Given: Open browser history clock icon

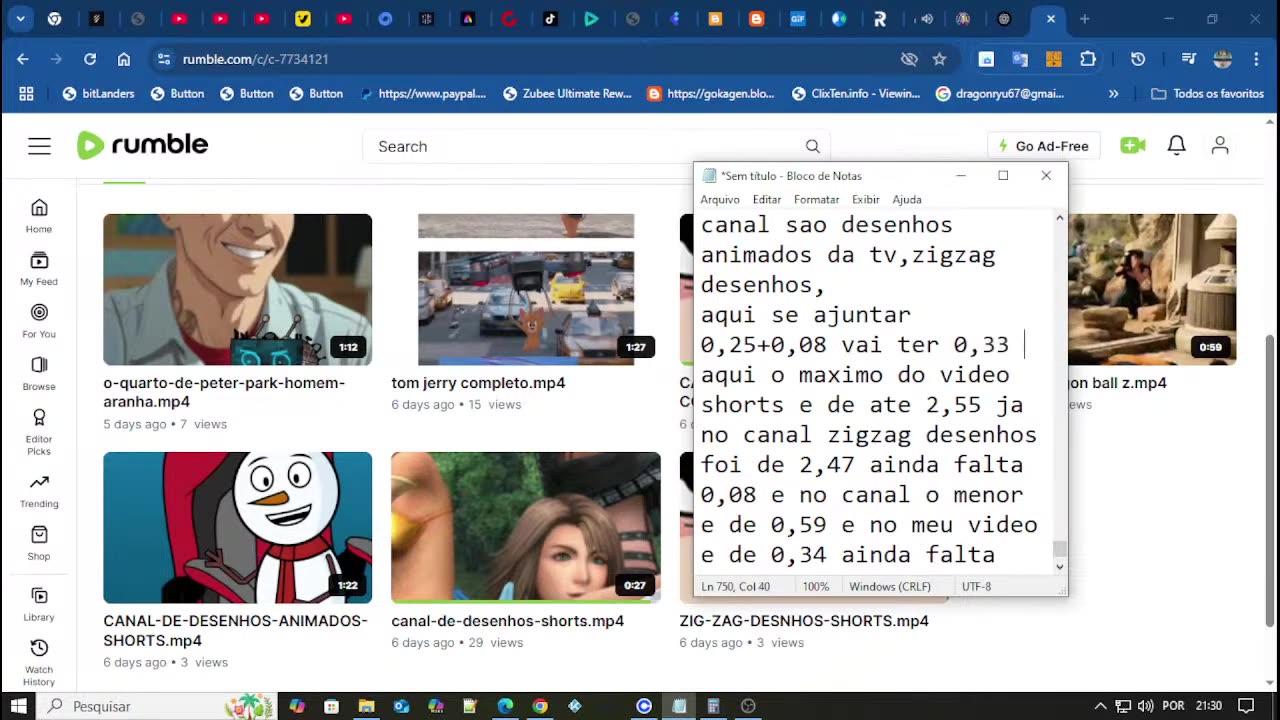Looking at the screenshot, I should (1138, 59).
